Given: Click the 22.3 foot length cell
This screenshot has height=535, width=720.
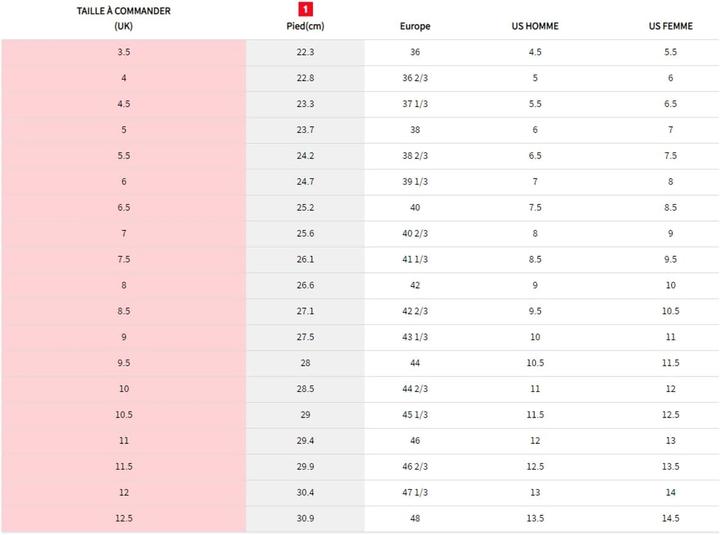Looking at the screenshot, I should (305, 52).
